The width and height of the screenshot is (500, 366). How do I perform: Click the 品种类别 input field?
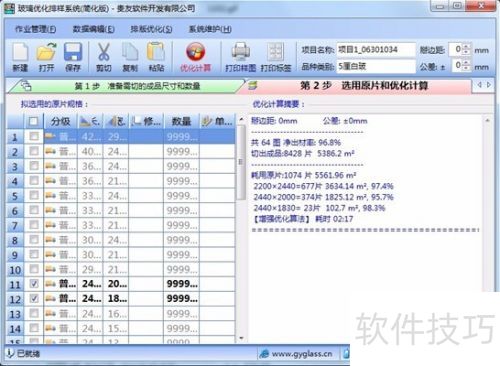[376, 66]
